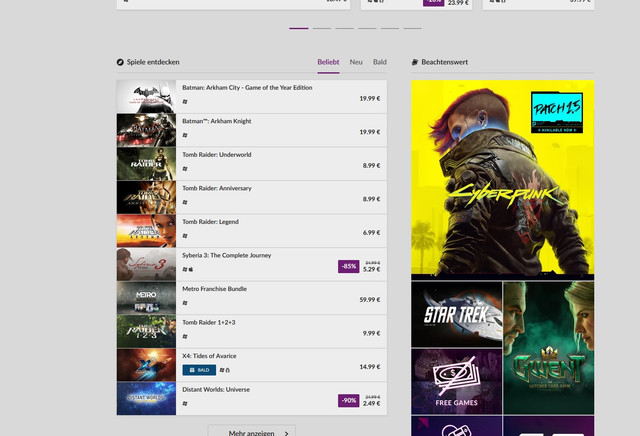This screenshot has width=640, height=436.
Task: Open Batman: Arkham Knight title
Action: (216, 121)
